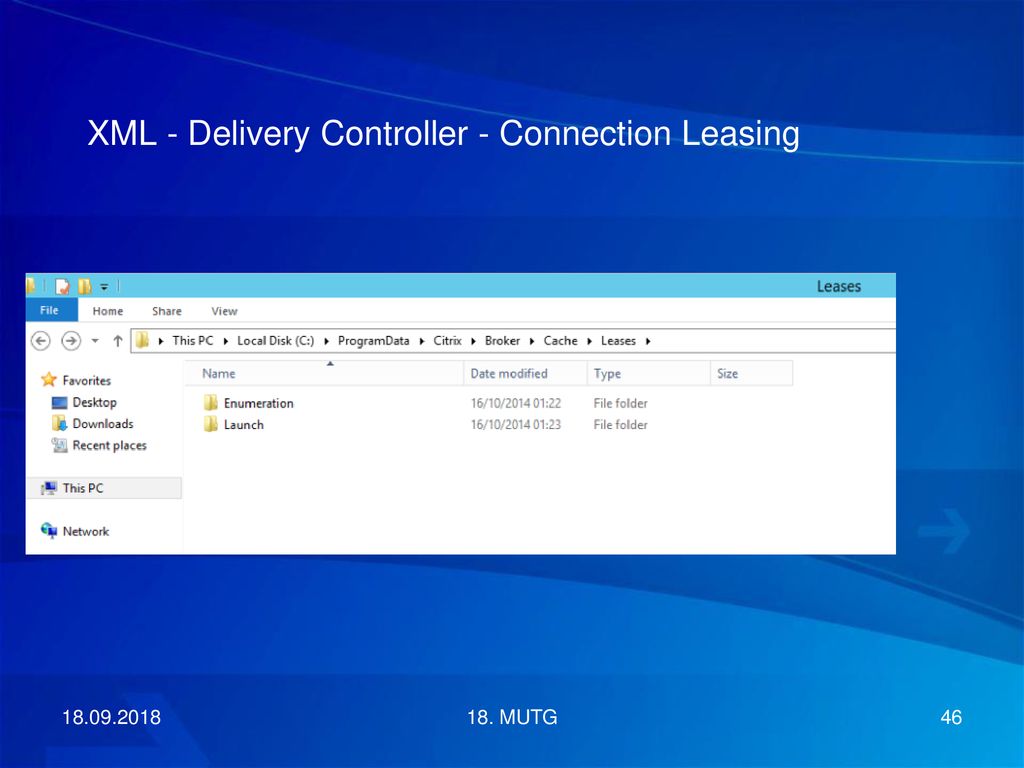The image size is (1024, 768).
Task: Switch to the Home ribbon tab
Action: coord(108,312)
